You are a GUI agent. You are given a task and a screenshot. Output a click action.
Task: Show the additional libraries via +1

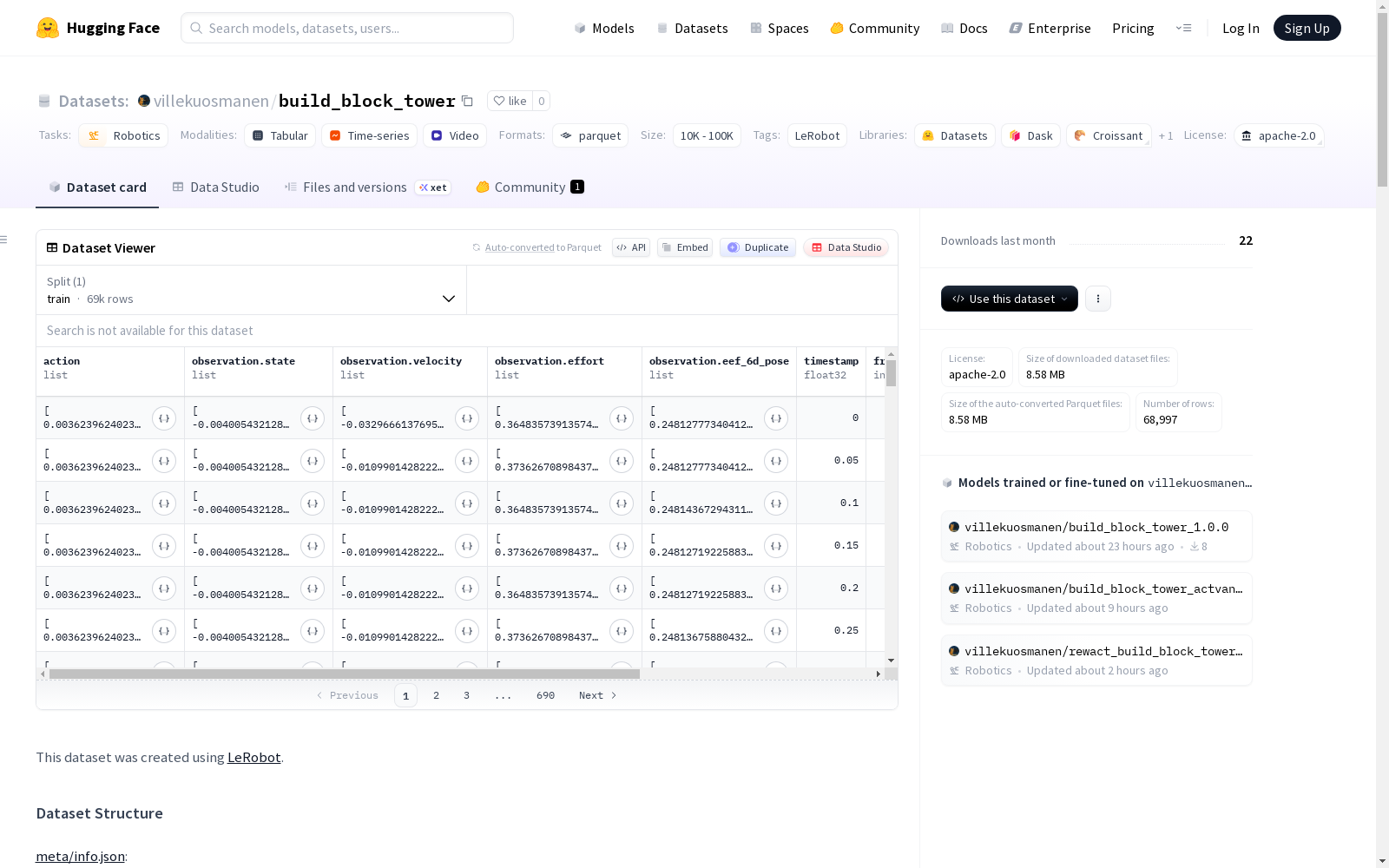(x=1166, y=135)
